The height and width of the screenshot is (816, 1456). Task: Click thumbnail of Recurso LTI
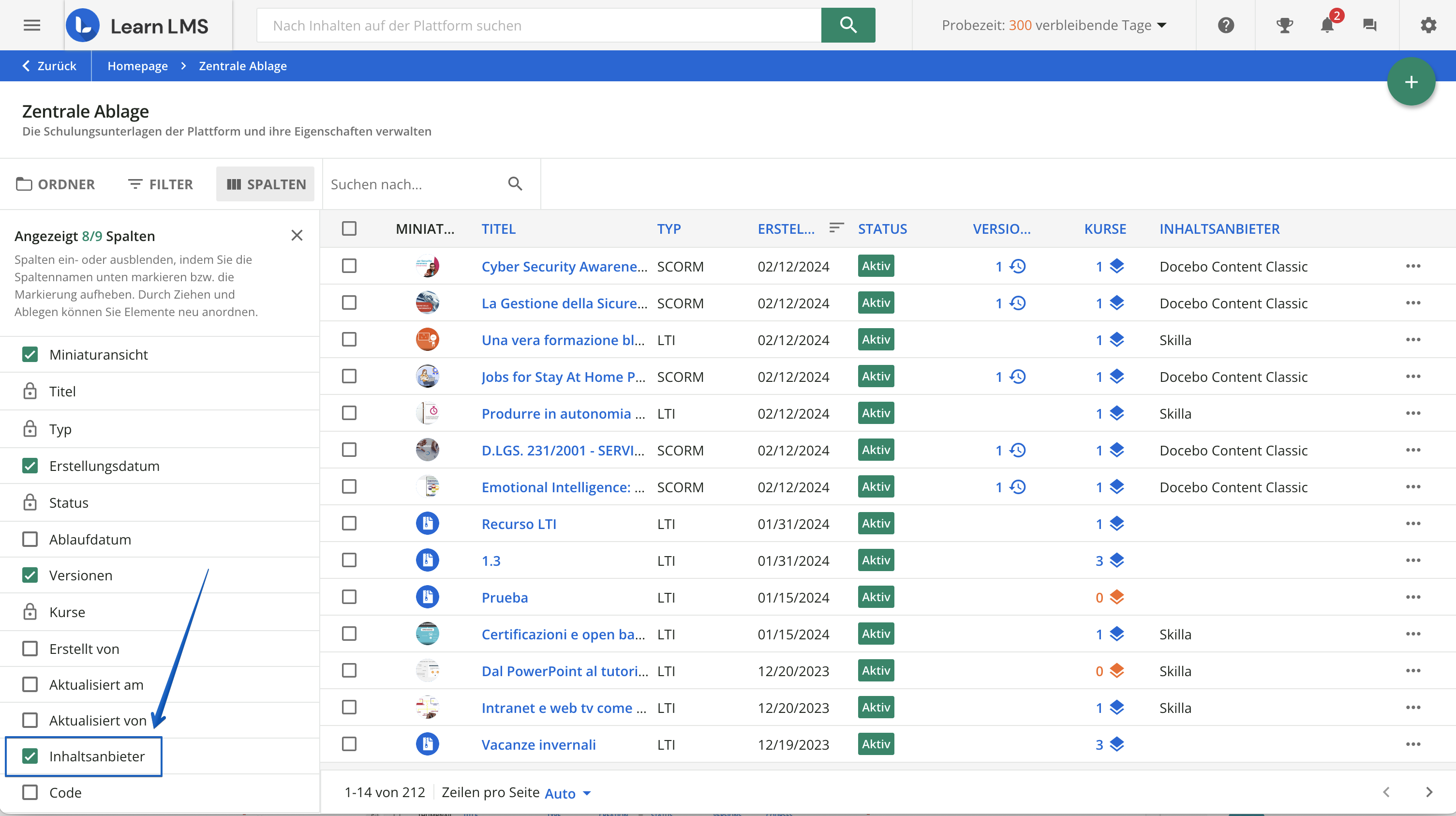point(427,523)
